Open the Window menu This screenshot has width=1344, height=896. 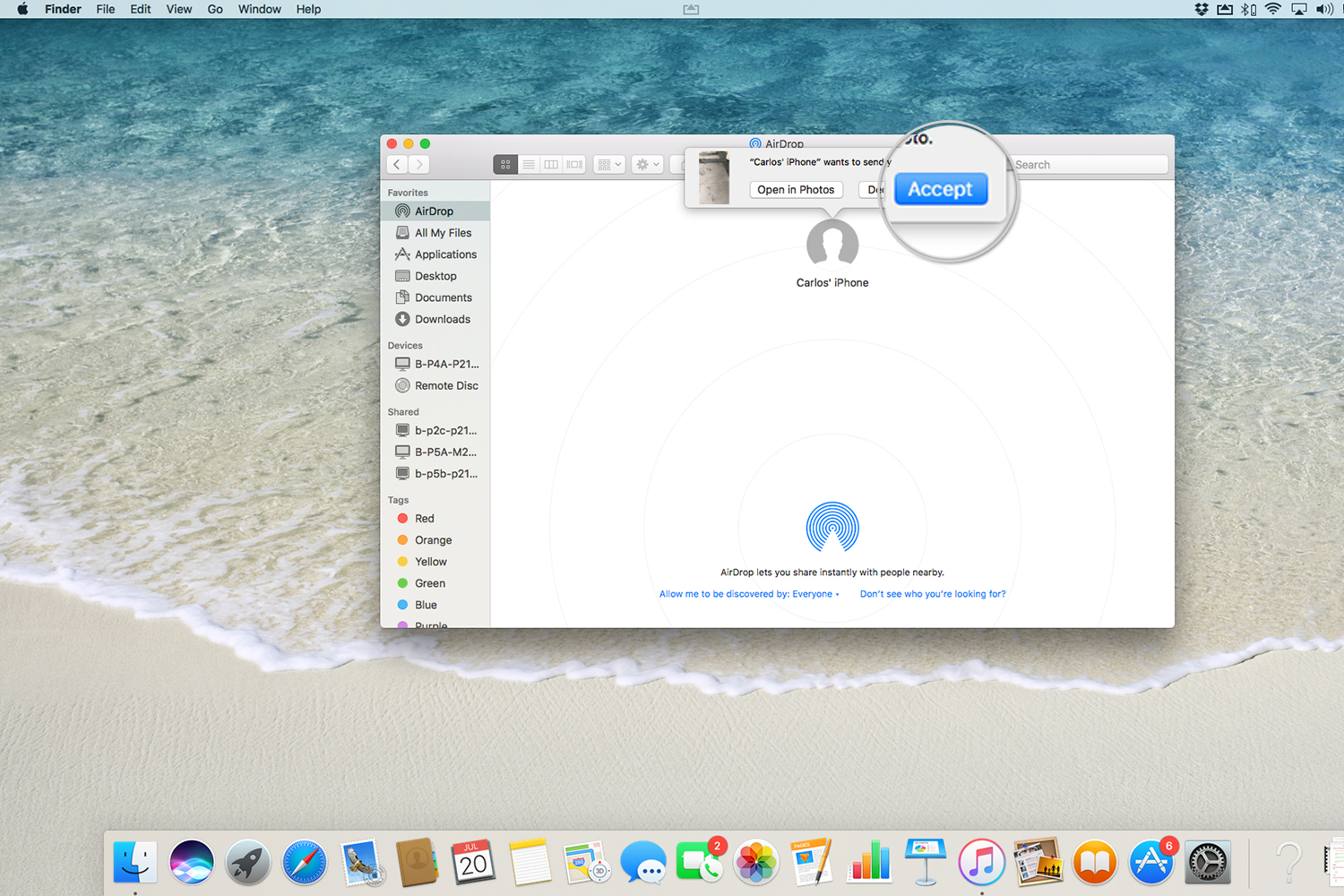260,9
